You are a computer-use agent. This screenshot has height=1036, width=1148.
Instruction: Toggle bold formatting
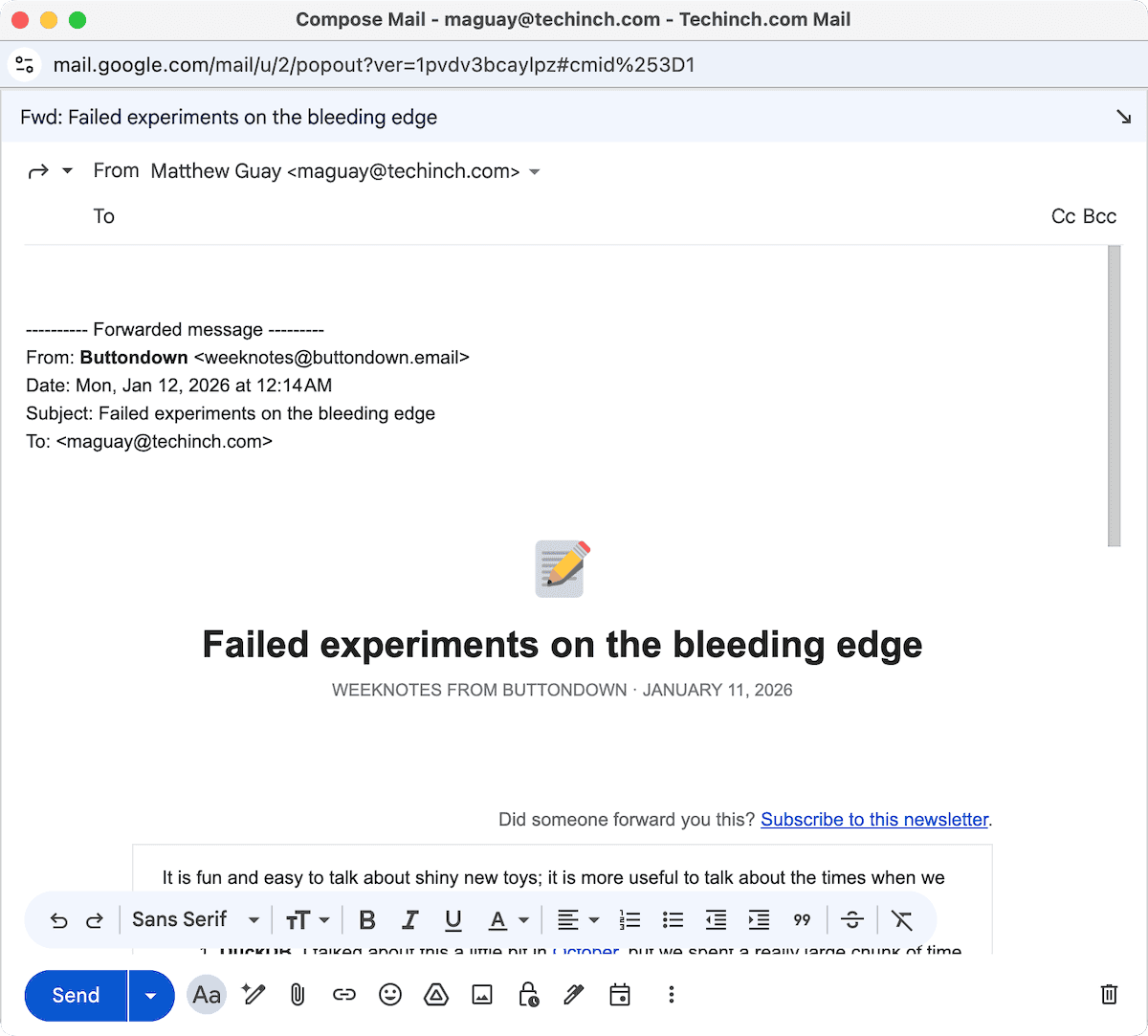pyautogui.click(x=367, y=919)
